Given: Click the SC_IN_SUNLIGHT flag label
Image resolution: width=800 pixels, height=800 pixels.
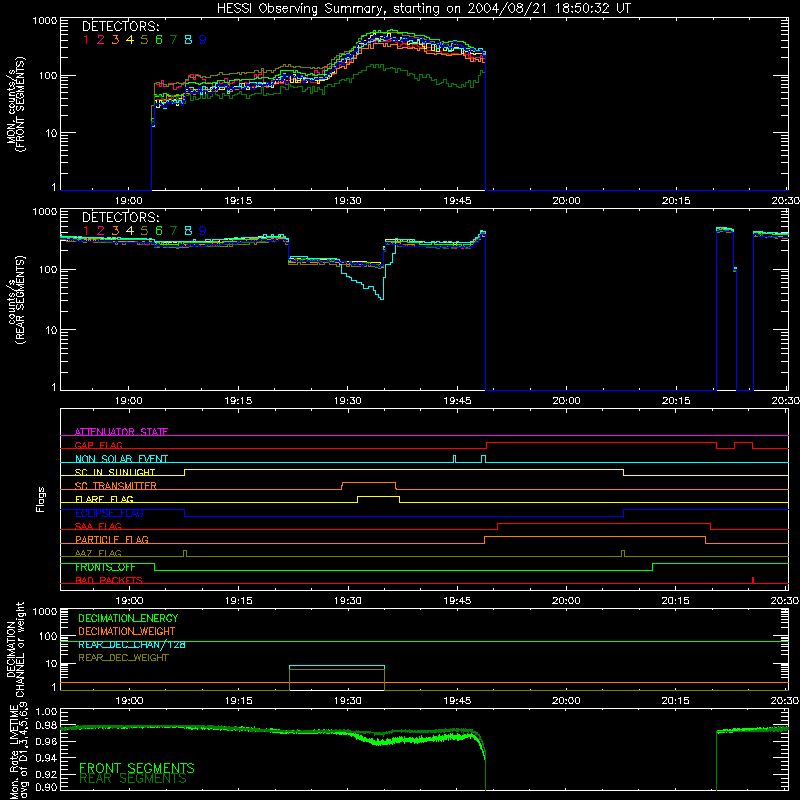Looking at the screenshot, I should (115, 472).
